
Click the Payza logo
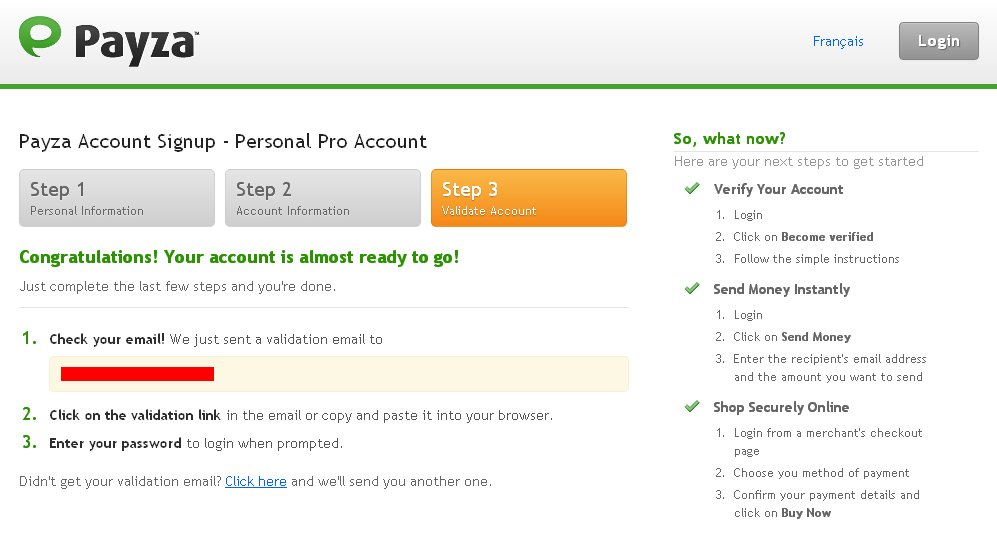click(x=108, y=41)
